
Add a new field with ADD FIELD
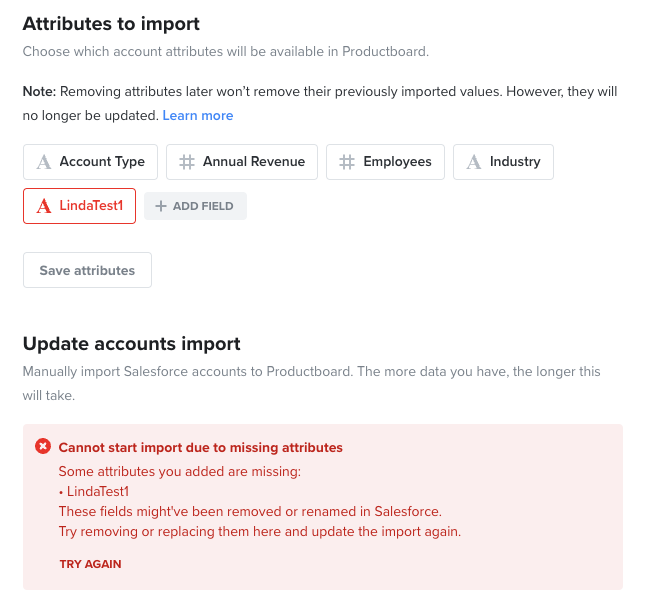[x=195, y=206]
